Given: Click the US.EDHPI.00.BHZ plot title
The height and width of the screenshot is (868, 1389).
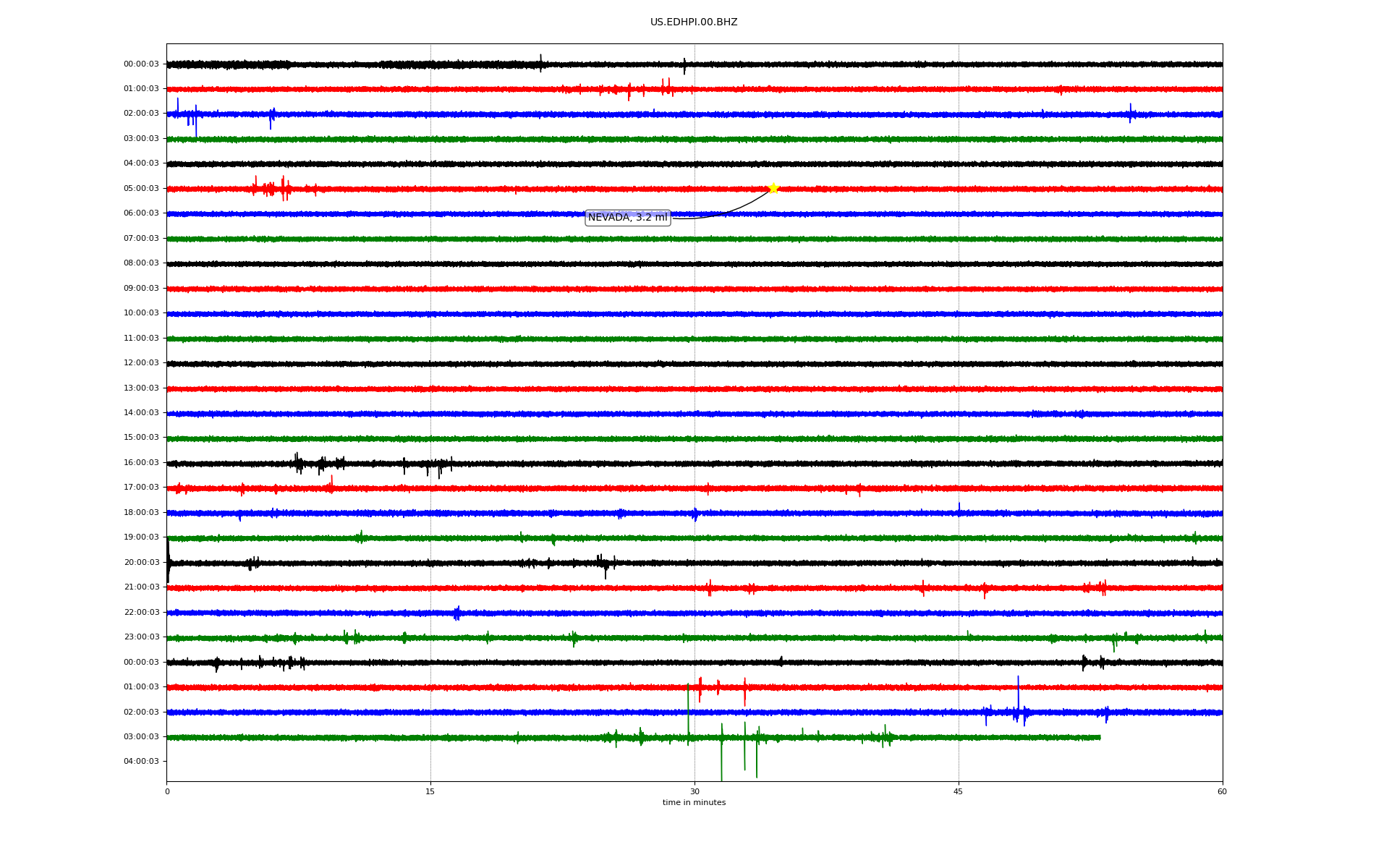Looking at the screenshot, I should (x=693, y=22).
